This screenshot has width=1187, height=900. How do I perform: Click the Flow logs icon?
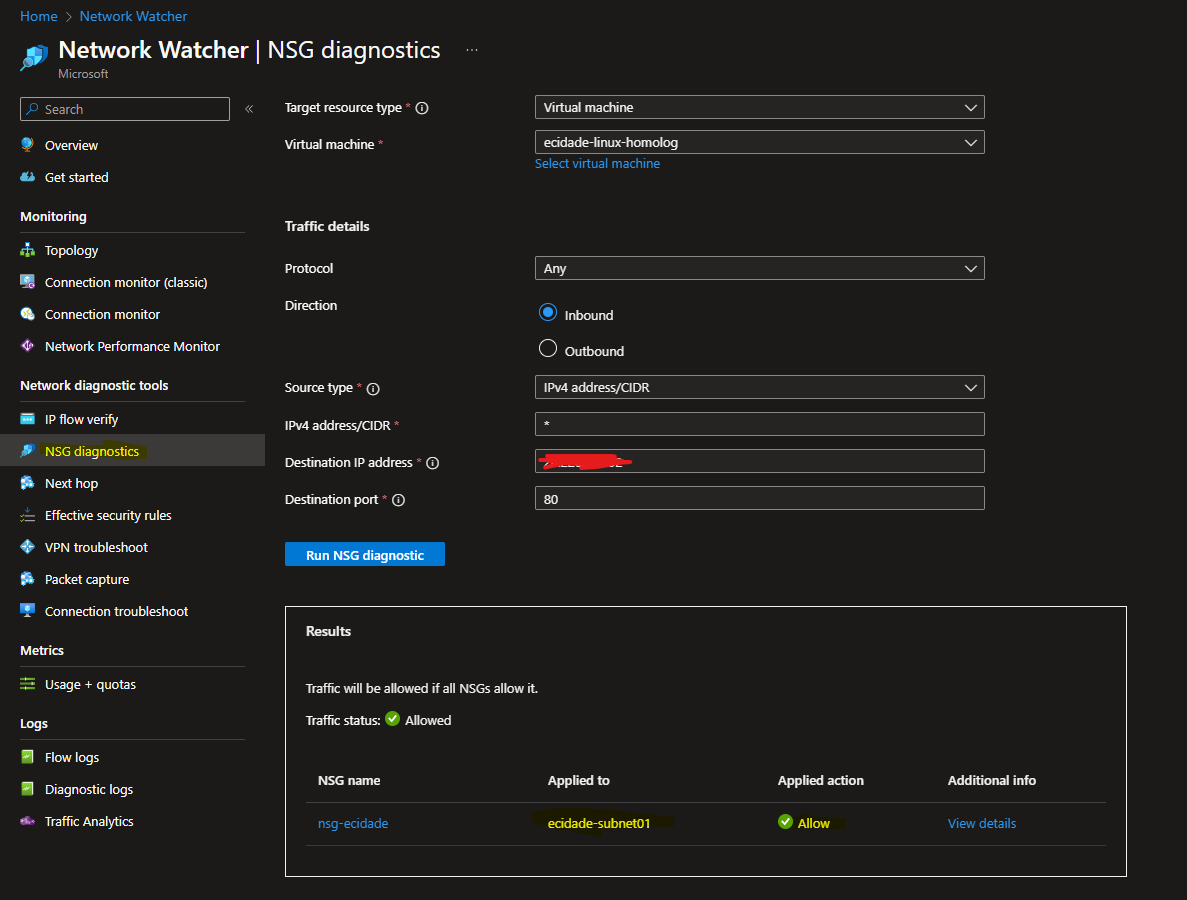[27, 756]
